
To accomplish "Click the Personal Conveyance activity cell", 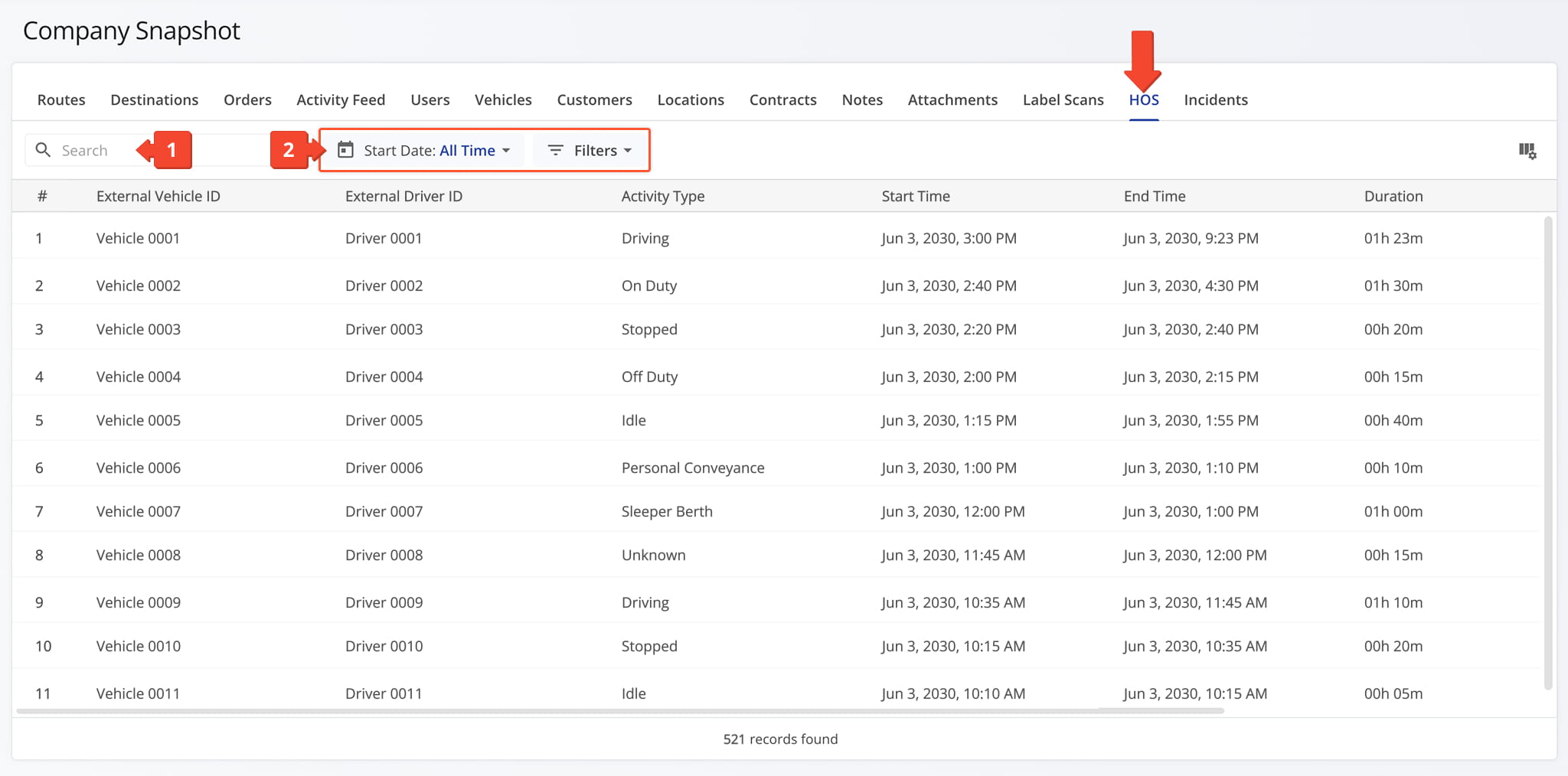I will click(x=693, y=468).
